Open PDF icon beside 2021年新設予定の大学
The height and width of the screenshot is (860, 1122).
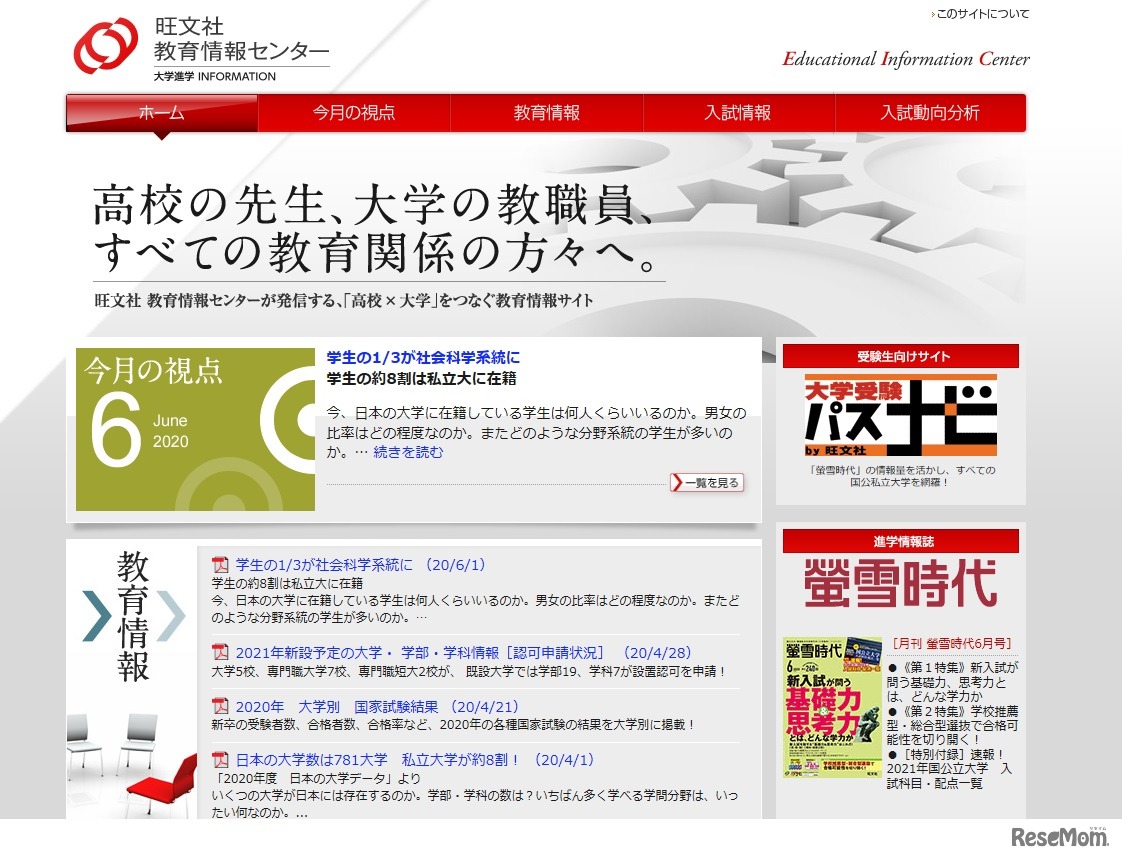pyautogui.click(x=220, y=653)
